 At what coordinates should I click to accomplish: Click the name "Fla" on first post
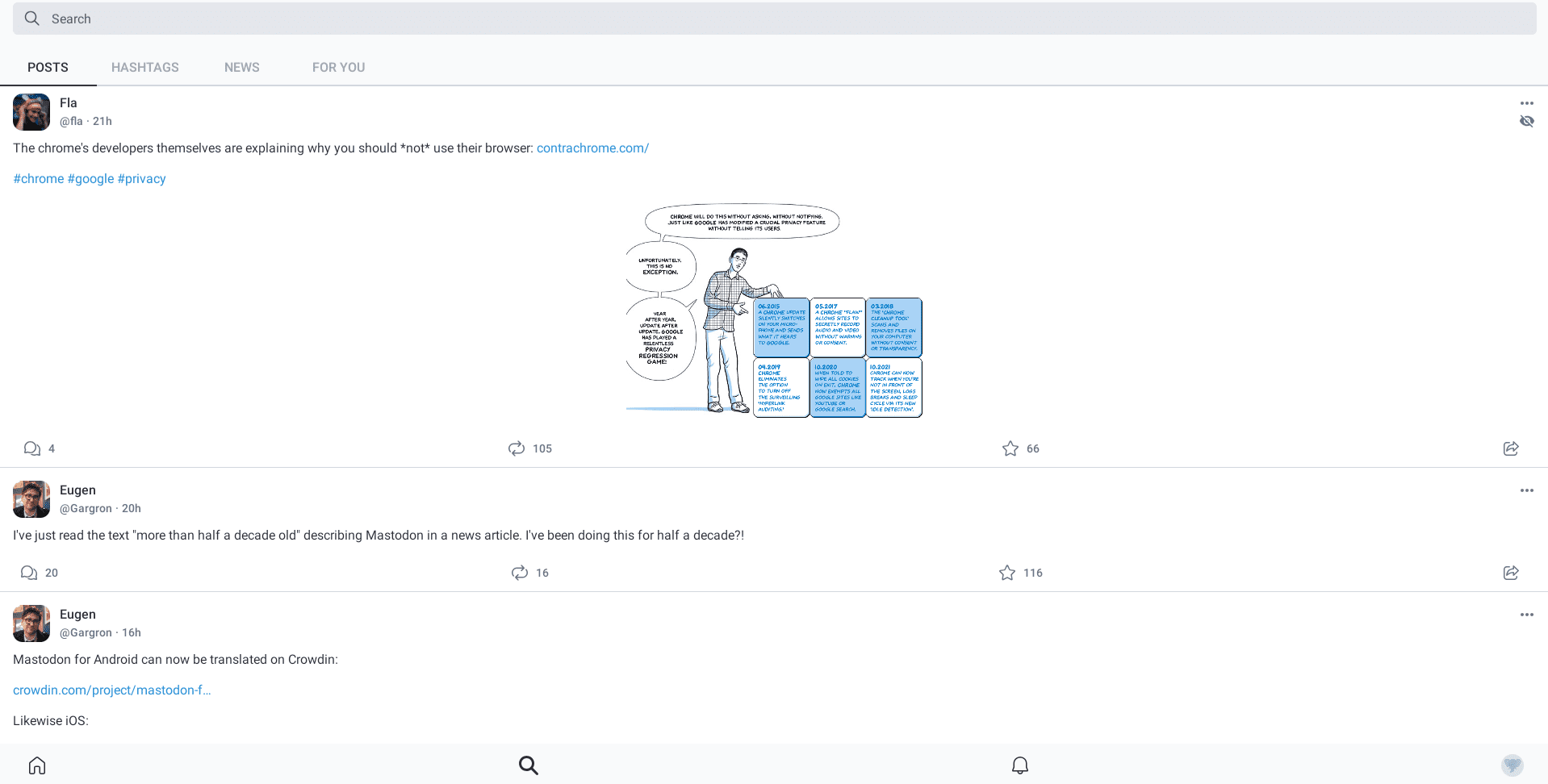69,103
